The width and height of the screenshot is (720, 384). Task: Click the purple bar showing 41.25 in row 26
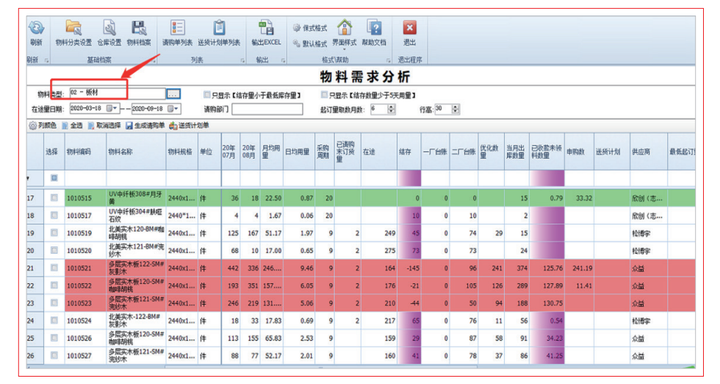[547, 356]
